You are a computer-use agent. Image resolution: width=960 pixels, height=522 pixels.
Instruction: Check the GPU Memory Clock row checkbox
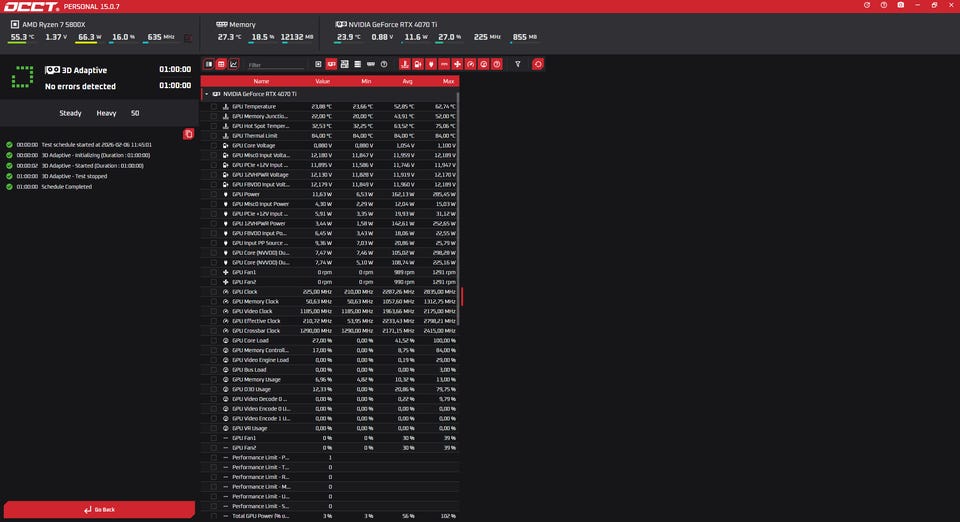point(214,302)
